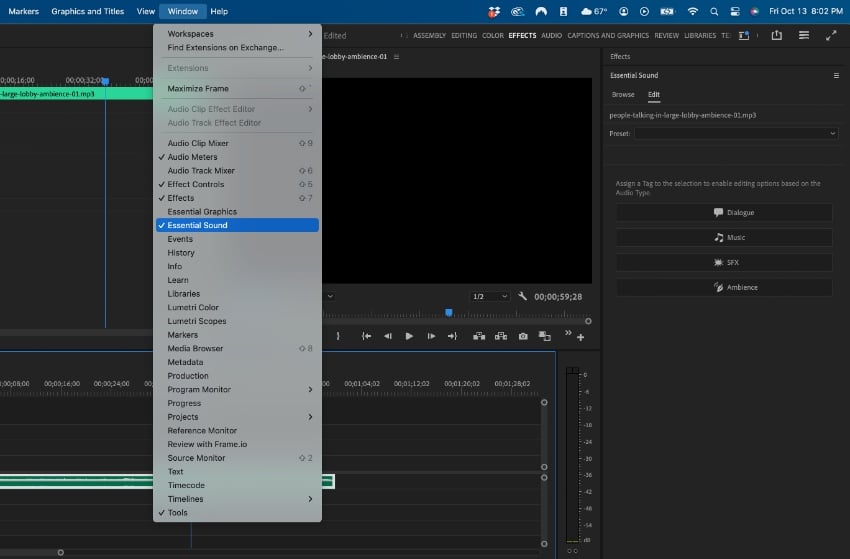Switch to the EDITING workspace
This screenshot has height=559, width=850.
click(464, 35)
